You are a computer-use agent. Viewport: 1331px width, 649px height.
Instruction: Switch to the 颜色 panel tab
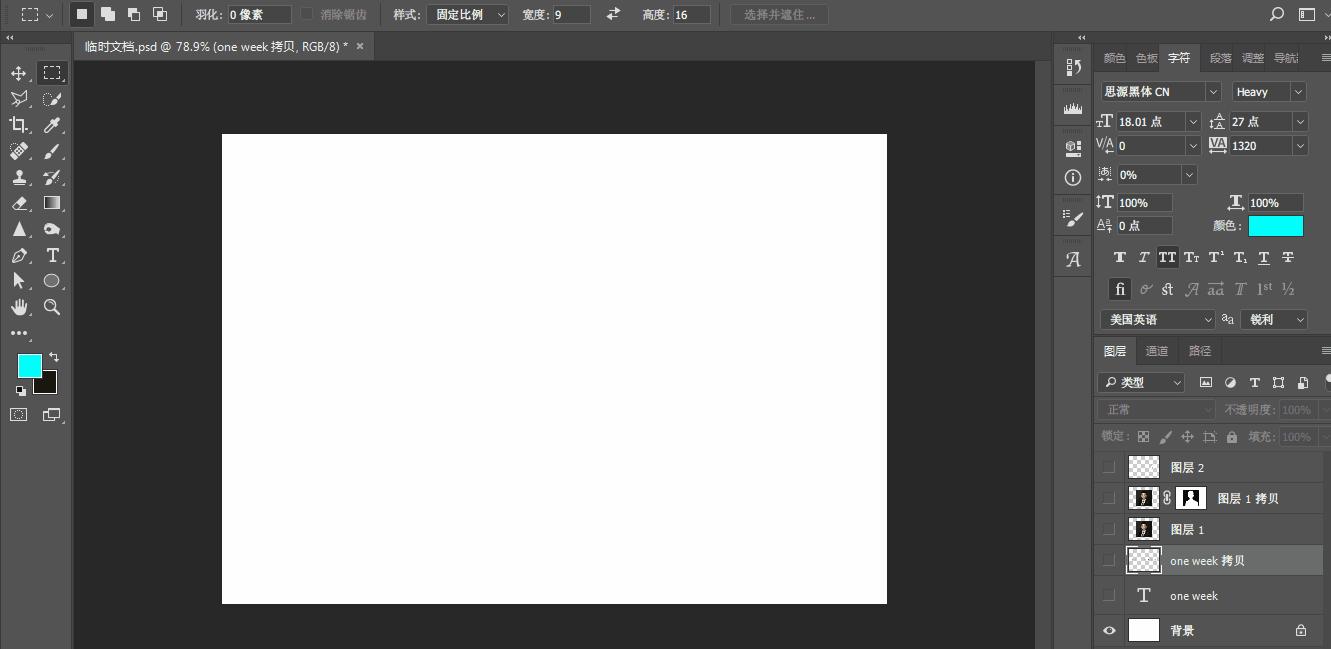tap(1114, 58)
